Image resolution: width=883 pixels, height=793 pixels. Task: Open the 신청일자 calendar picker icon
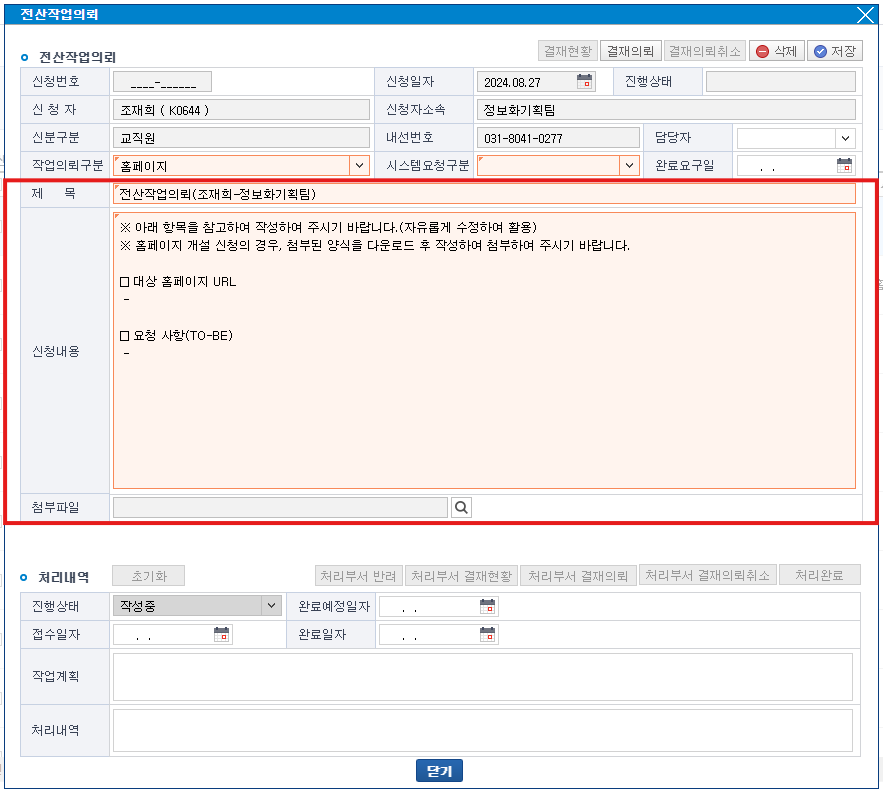pos(585,81)
